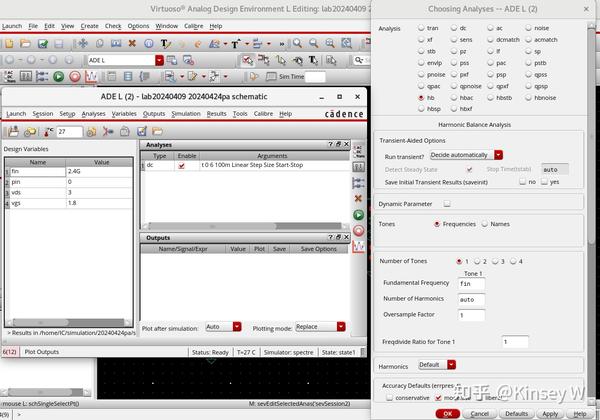Click red Stop icon on ADE right sidebar

pos(358,231)
